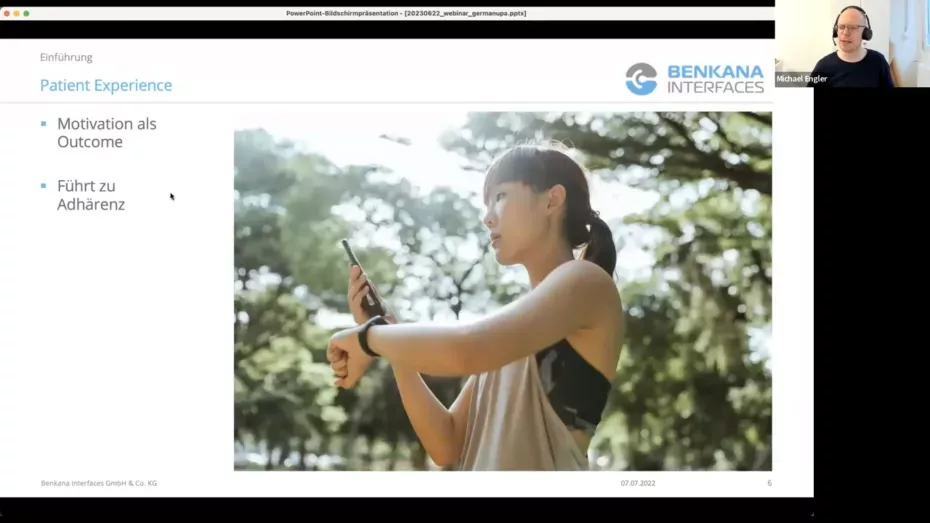Close the PowerPoint window with red button
Image resolution: width=930 pixels, height=523 pixels.
click(x=6, y=13)
